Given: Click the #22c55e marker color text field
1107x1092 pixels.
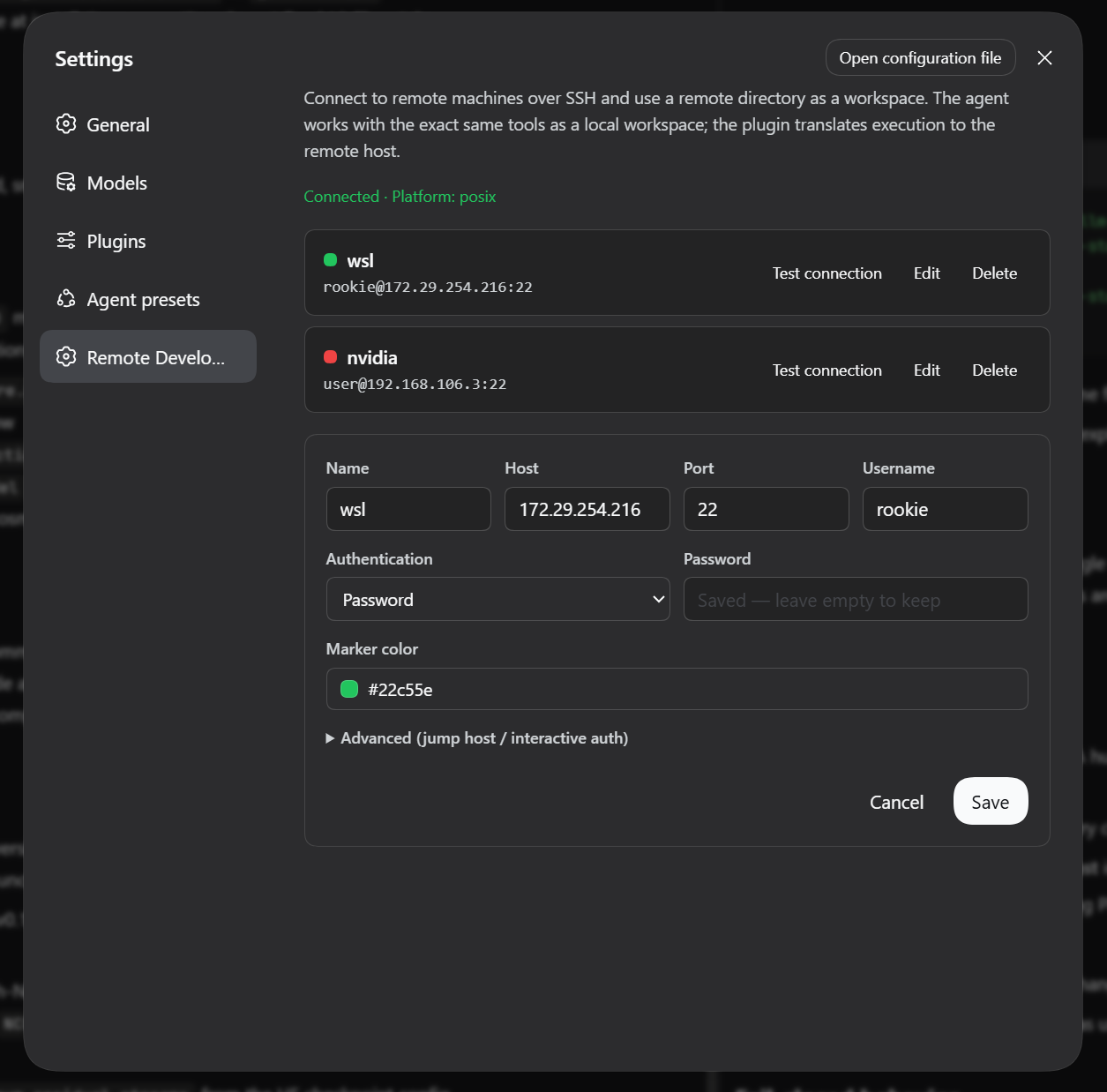Looking at the screenshot, I should click(677, 689).
